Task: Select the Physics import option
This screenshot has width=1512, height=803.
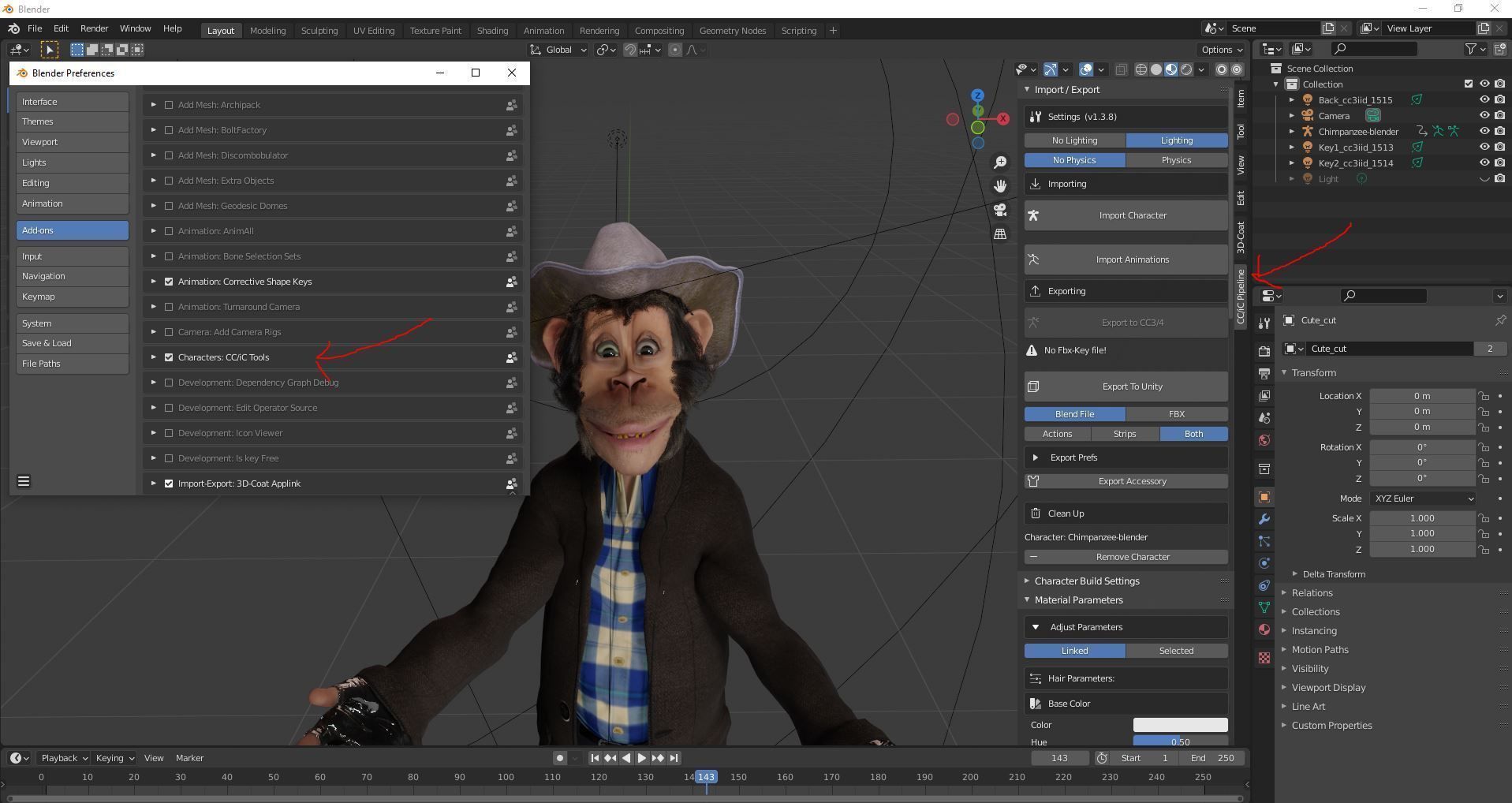Action: point(1176,160)
